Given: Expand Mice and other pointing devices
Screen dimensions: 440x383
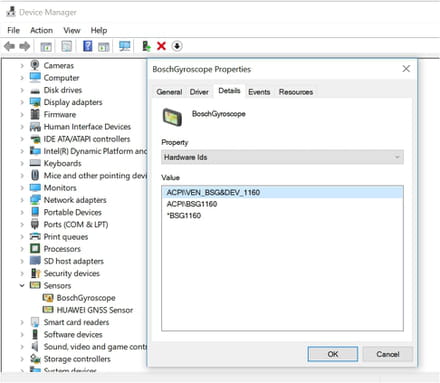Looking at the screenshot, I should pyautogui.click(x=22, y=176).
